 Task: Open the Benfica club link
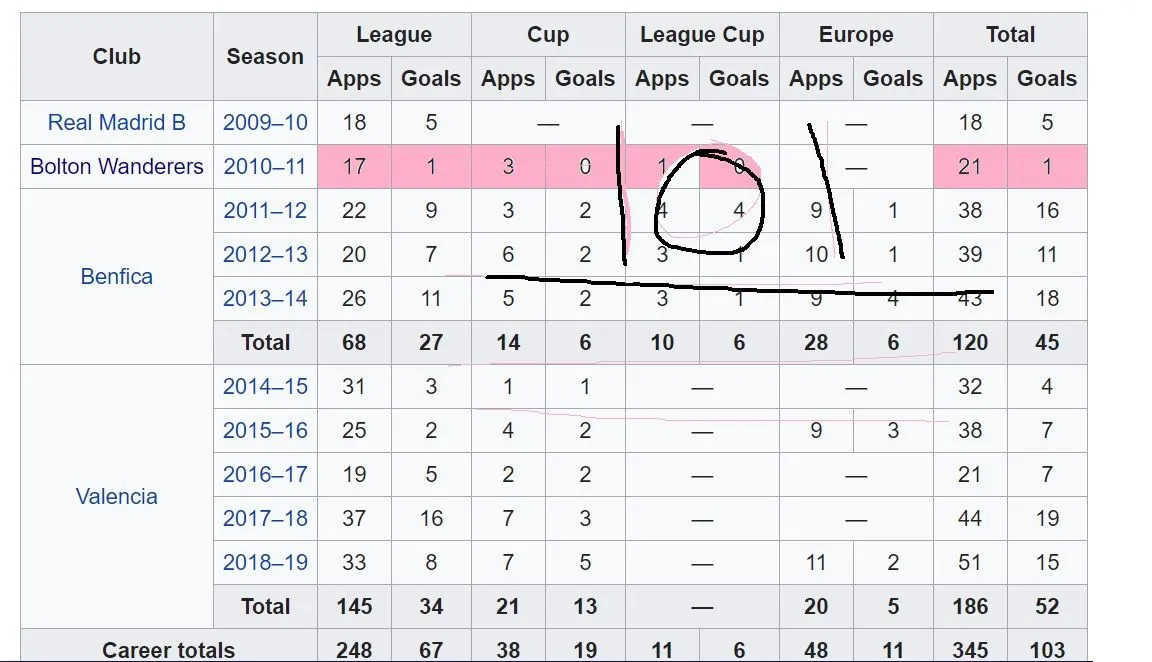117,277
